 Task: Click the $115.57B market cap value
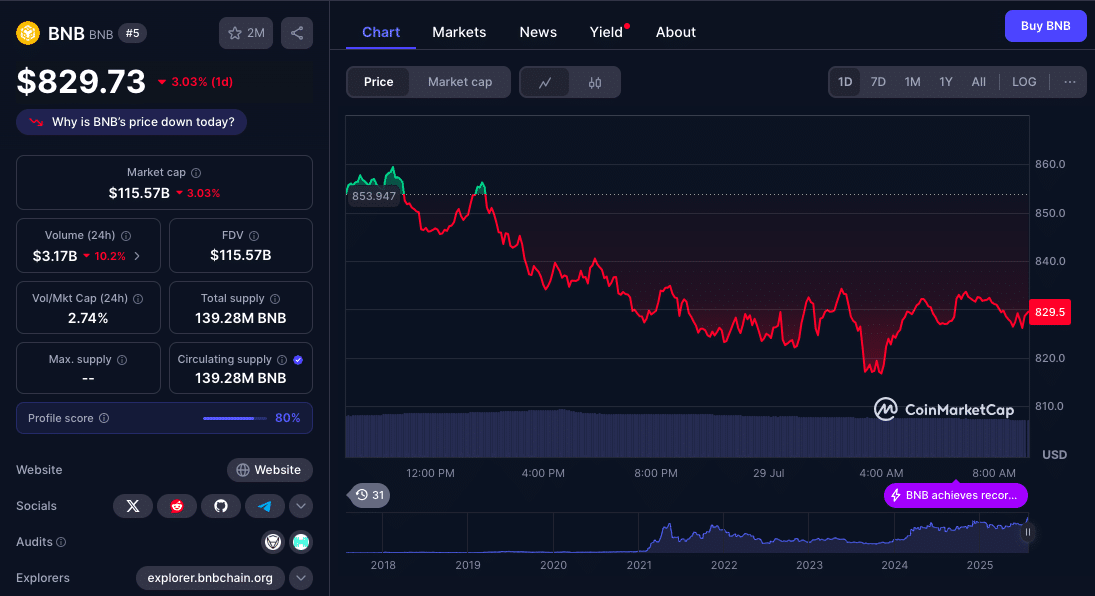tap(139, 193)
